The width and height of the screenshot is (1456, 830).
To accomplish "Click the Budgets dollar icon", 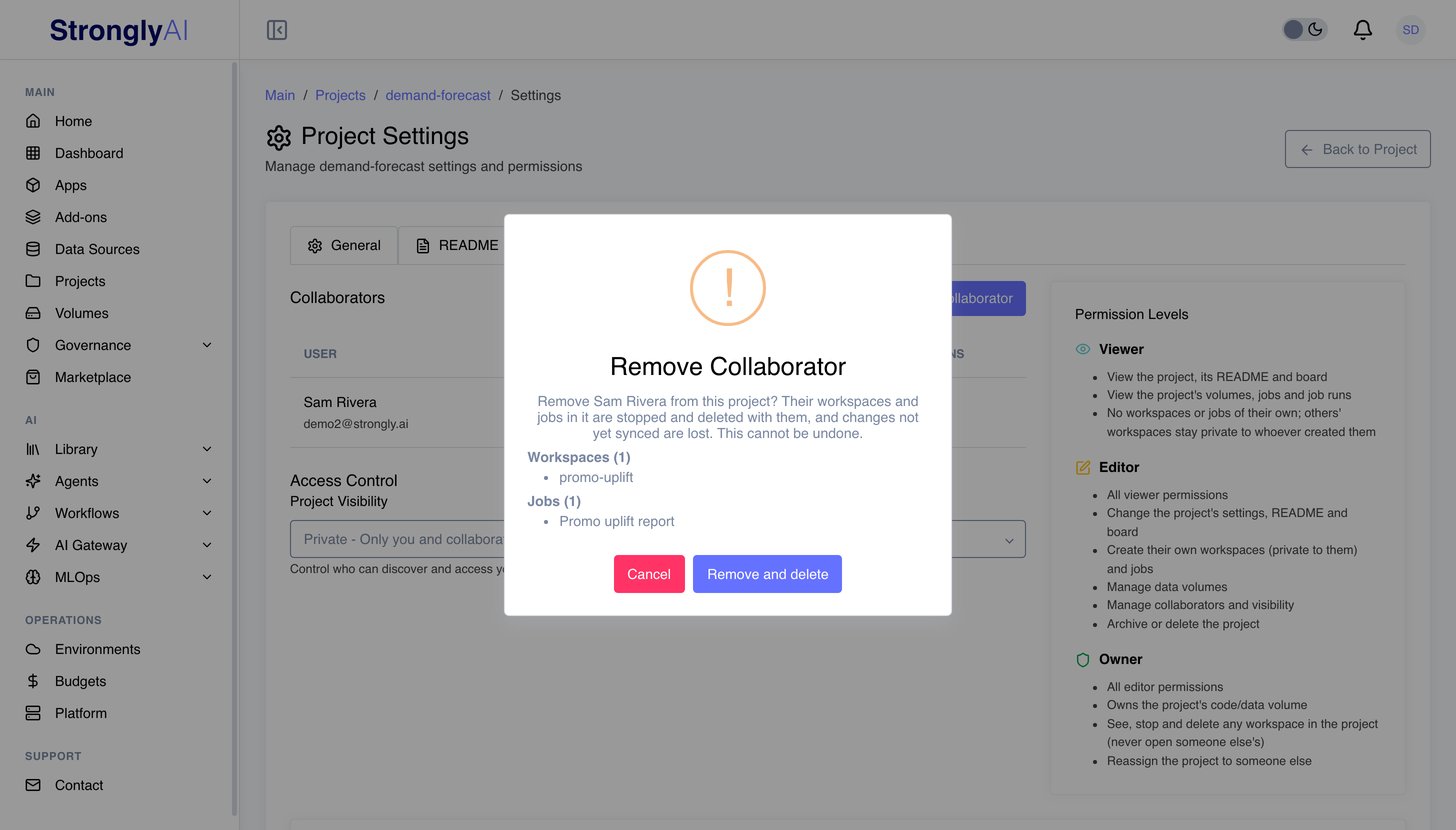I will coord(33,681).
